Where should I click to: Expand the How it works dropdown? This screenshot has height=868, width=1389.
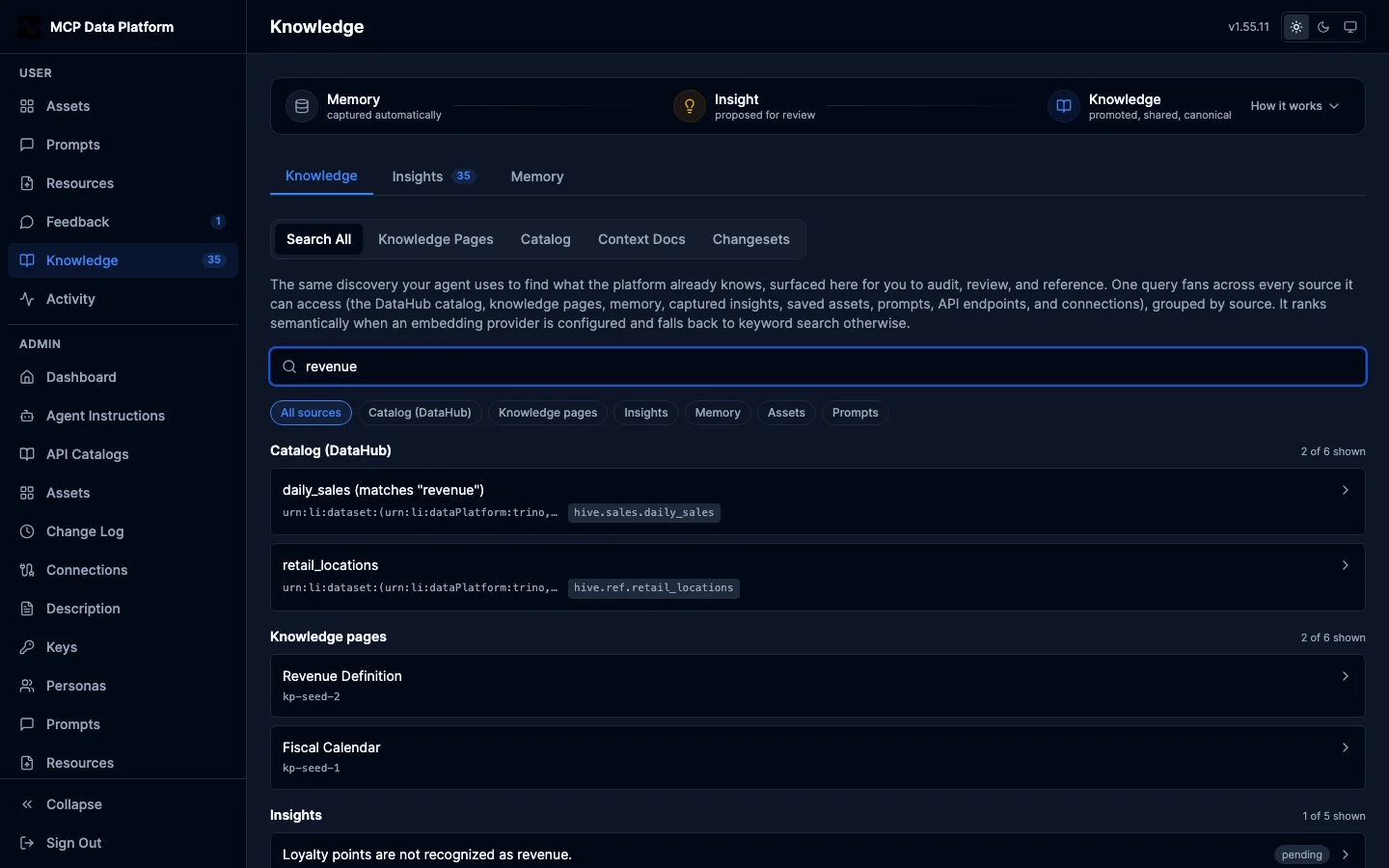click(x=1294, y=106)
